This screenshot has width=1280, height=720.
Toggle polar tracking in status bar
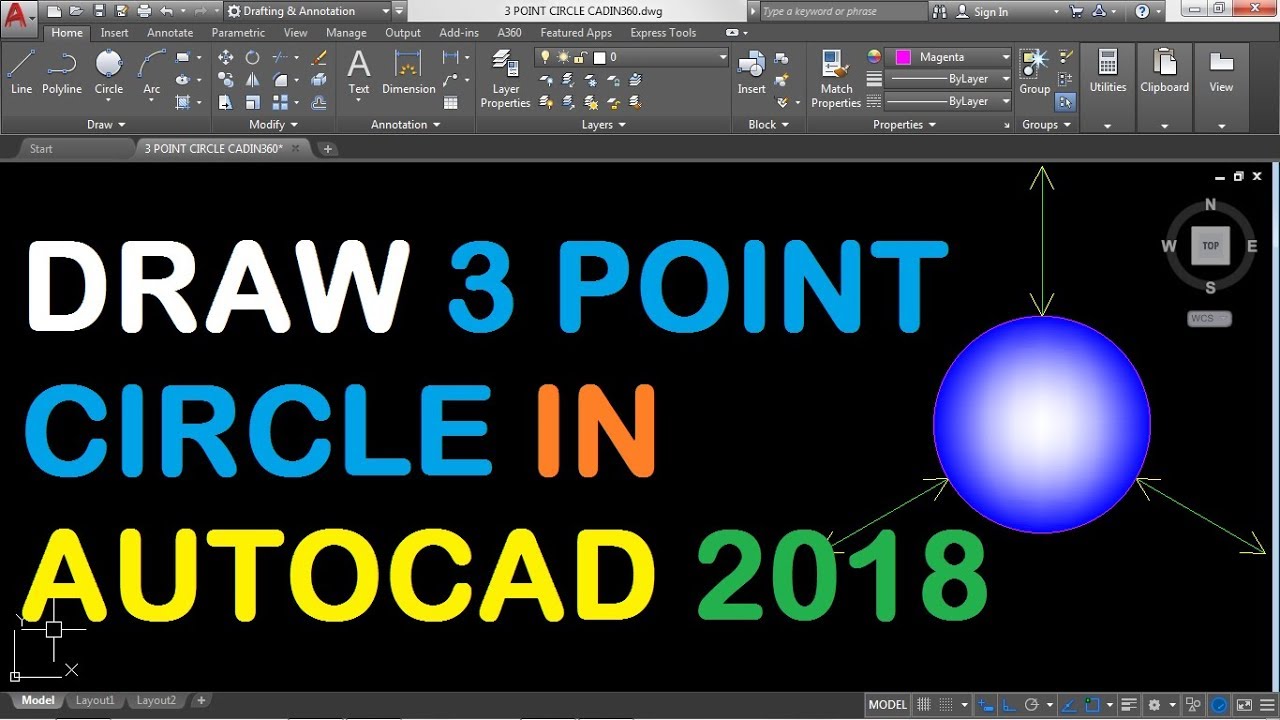click(1032, 705)
